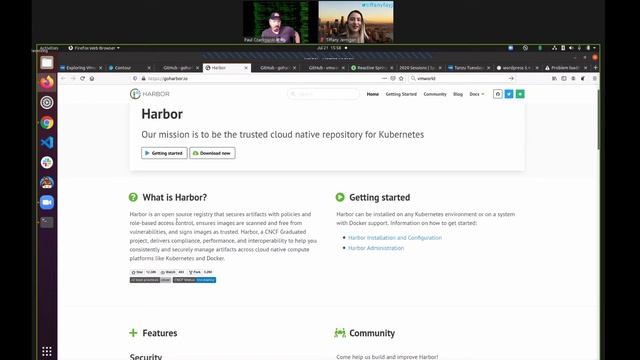Go back in Firefox history

63,78
